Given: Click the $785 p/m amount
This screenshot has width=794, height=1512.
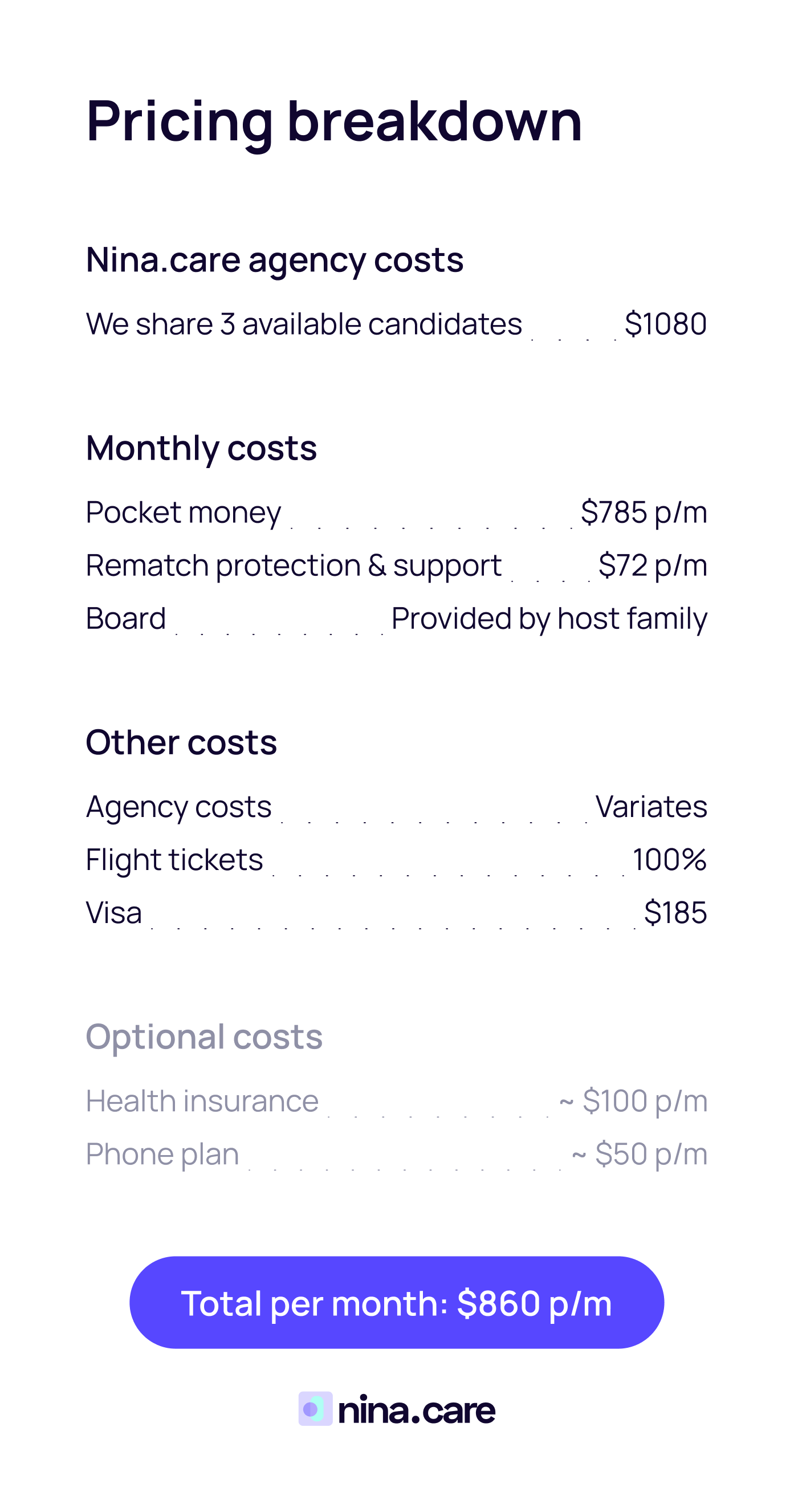Looking at the screenshot, I should 644,513.
